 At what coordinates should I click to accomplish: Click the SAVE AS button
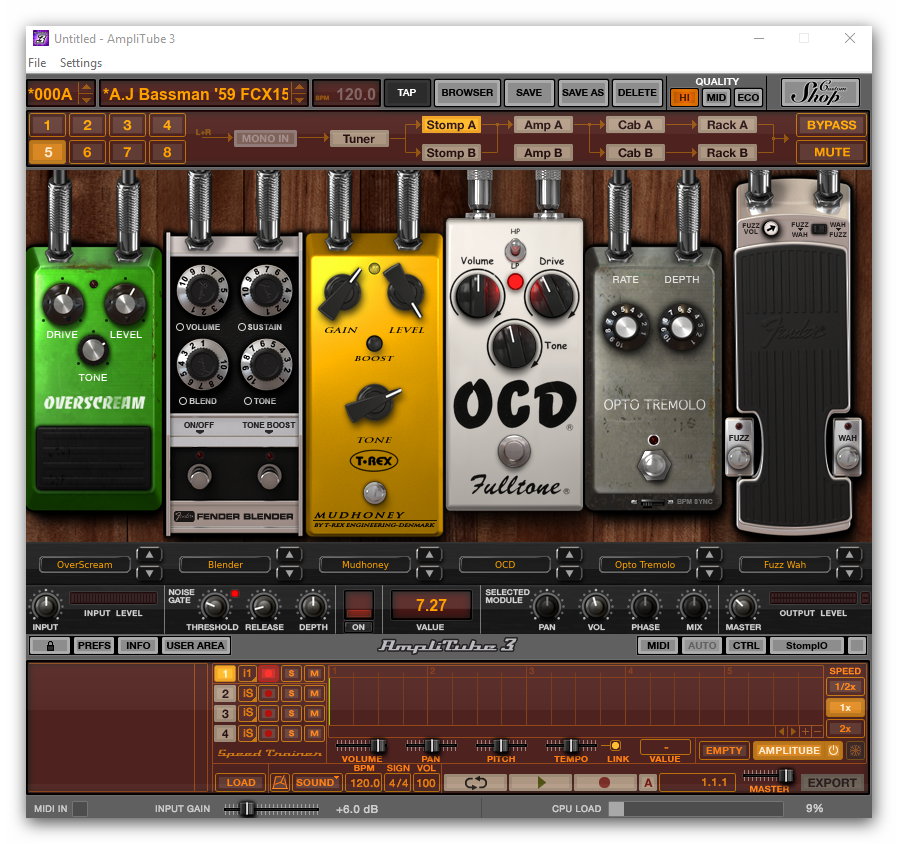tap(582, 93)
